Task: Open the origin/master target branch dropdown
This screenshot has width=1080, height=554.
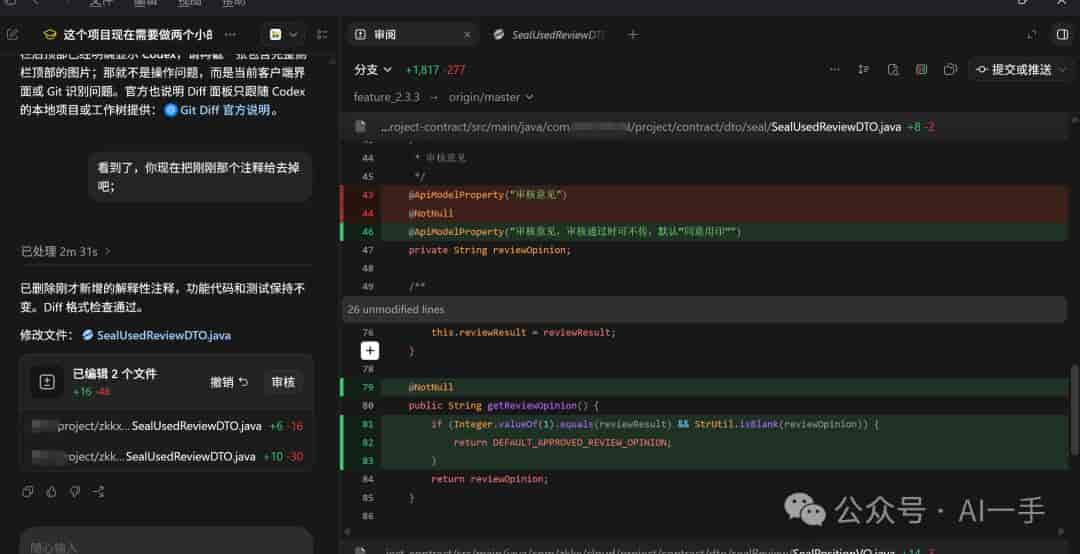Action: (491, 97)
